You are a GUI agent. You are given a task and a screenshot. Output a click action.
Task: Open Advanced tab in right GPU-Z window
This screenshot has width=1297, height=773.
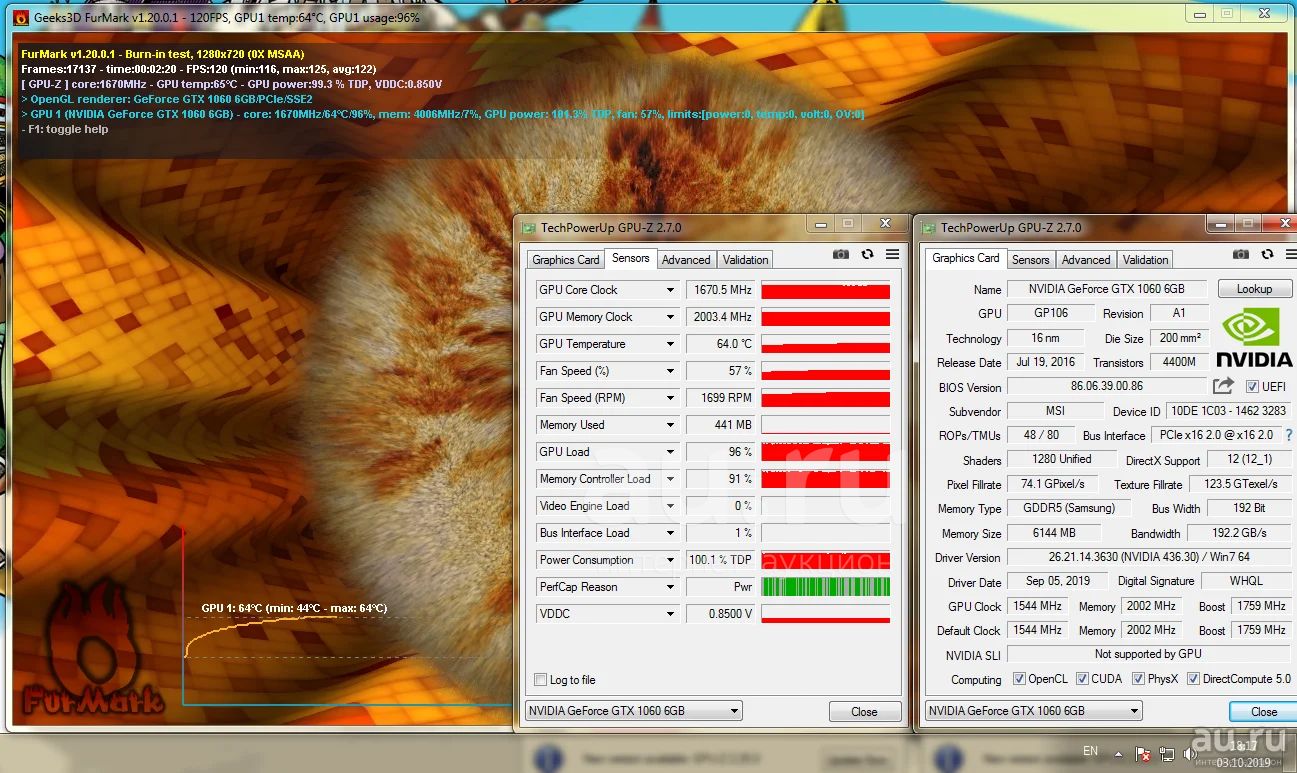(x=1086, y=260)
